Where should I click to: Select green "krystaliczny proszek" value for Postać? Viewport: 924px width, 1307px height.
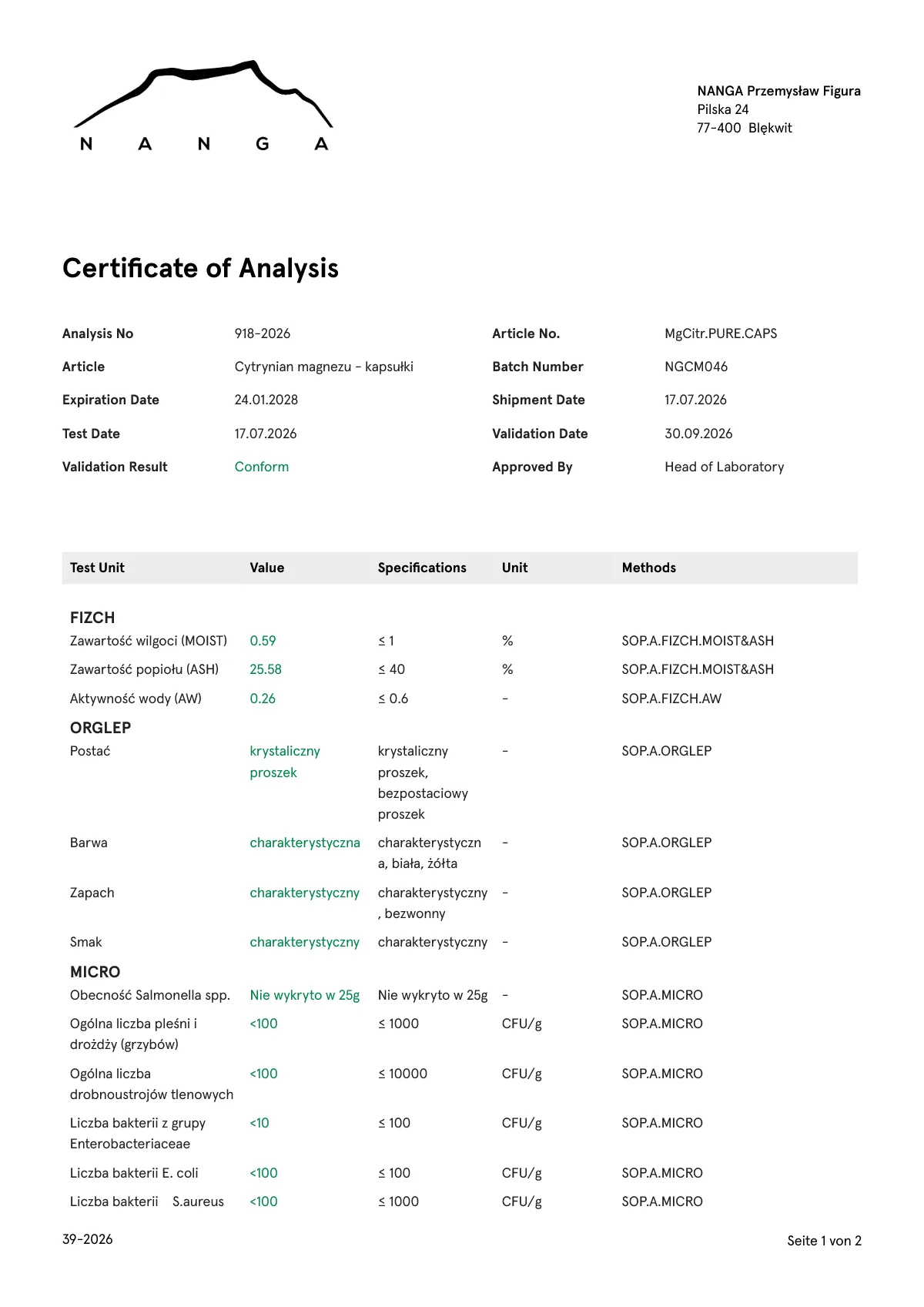coord(285,762)
